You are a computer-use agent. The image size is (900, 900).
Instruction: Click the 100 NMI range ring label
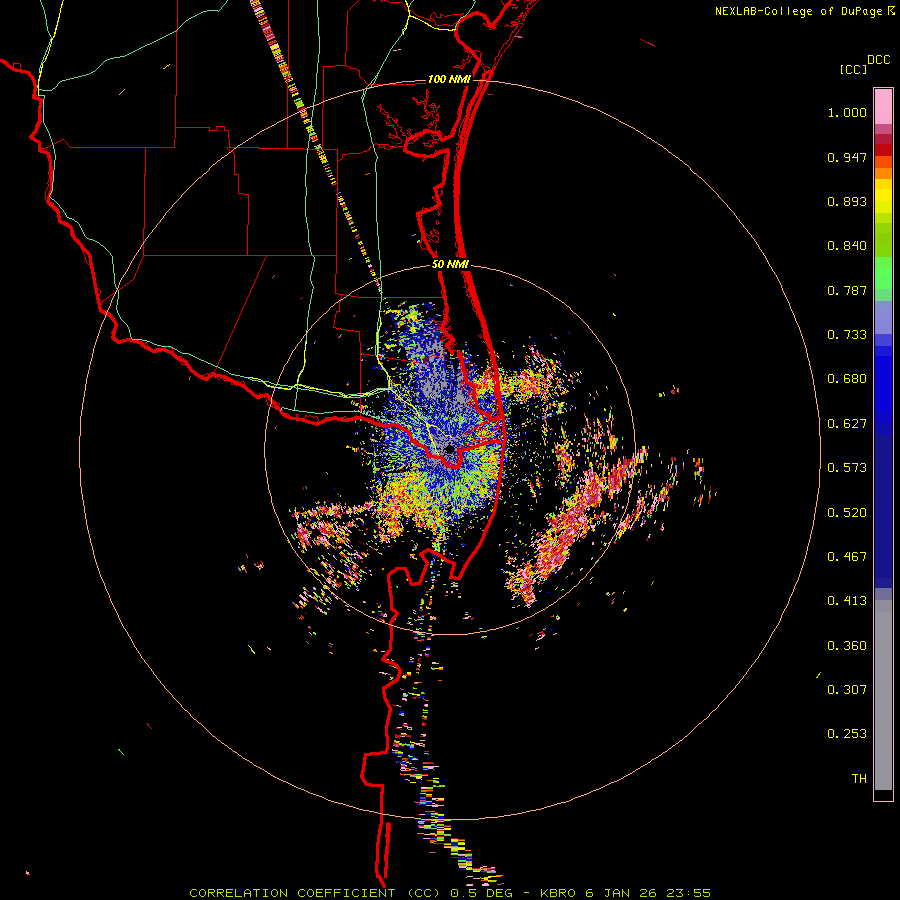[449, 79]
